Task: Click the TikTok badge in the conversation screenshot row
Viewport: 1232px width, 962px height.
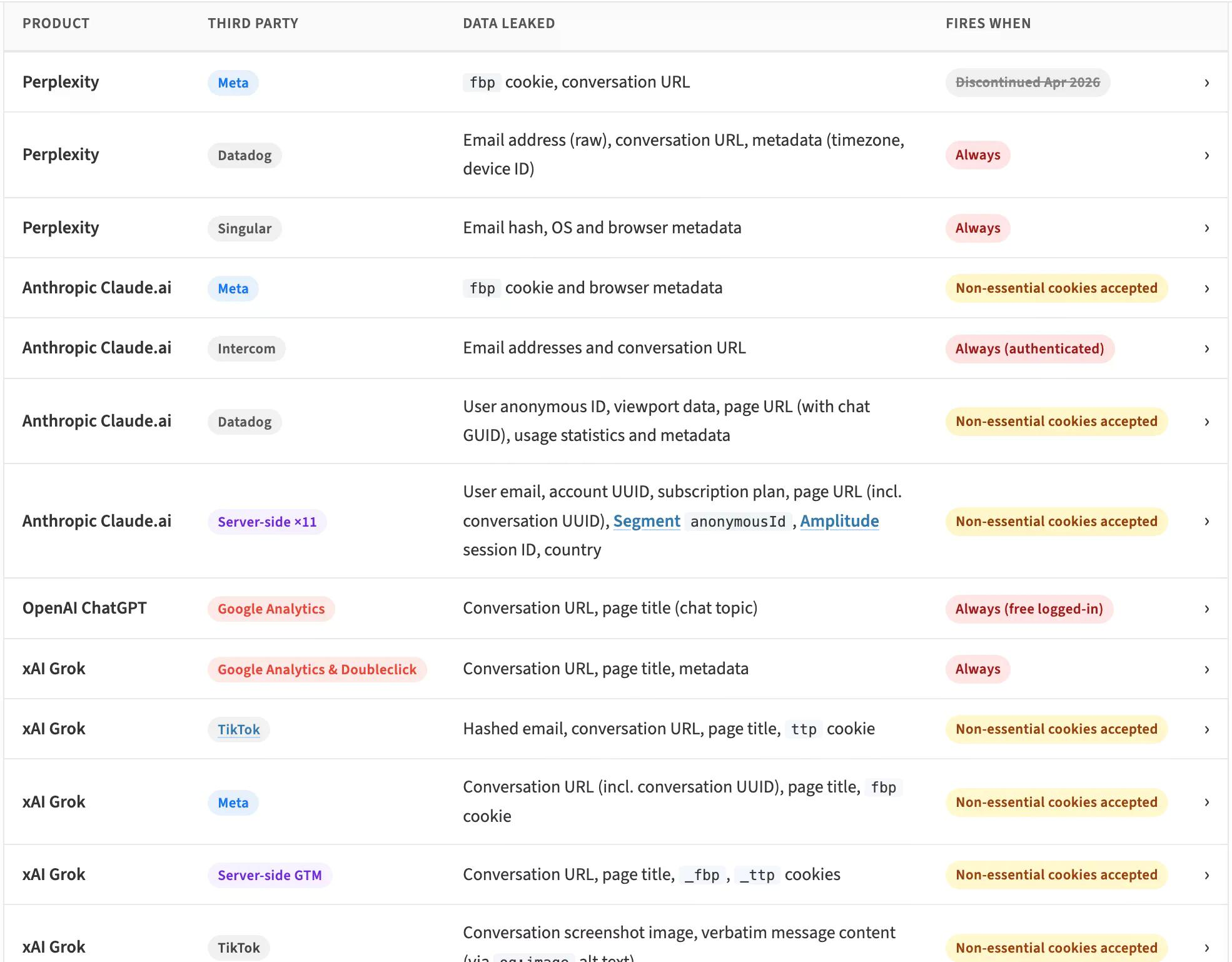Action: pos(238,948)
